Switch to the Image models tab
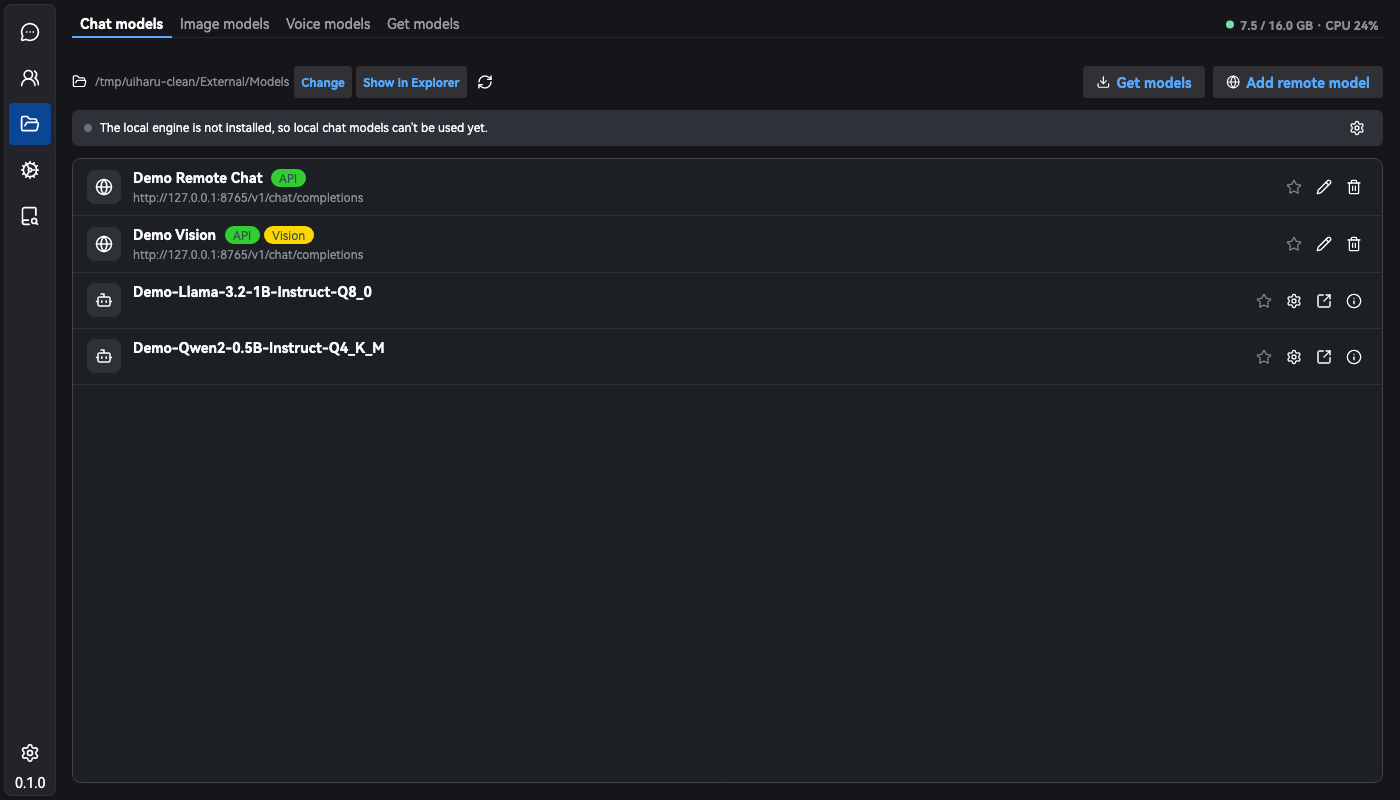 pos(225,24)
